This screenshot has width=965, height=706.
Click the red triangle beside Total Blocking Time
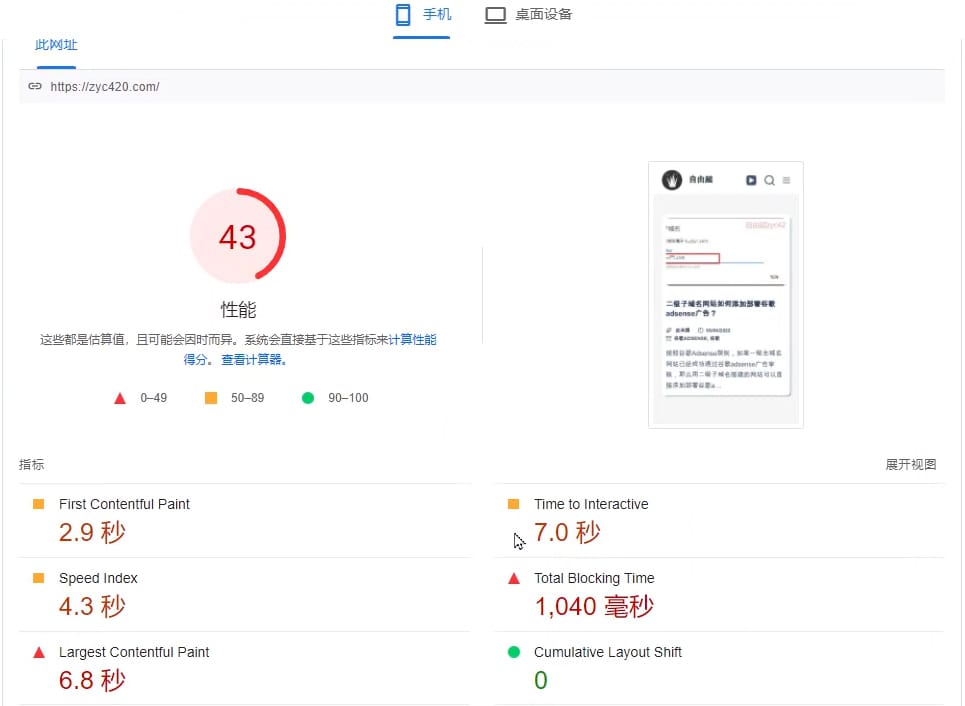pos(515,578)
